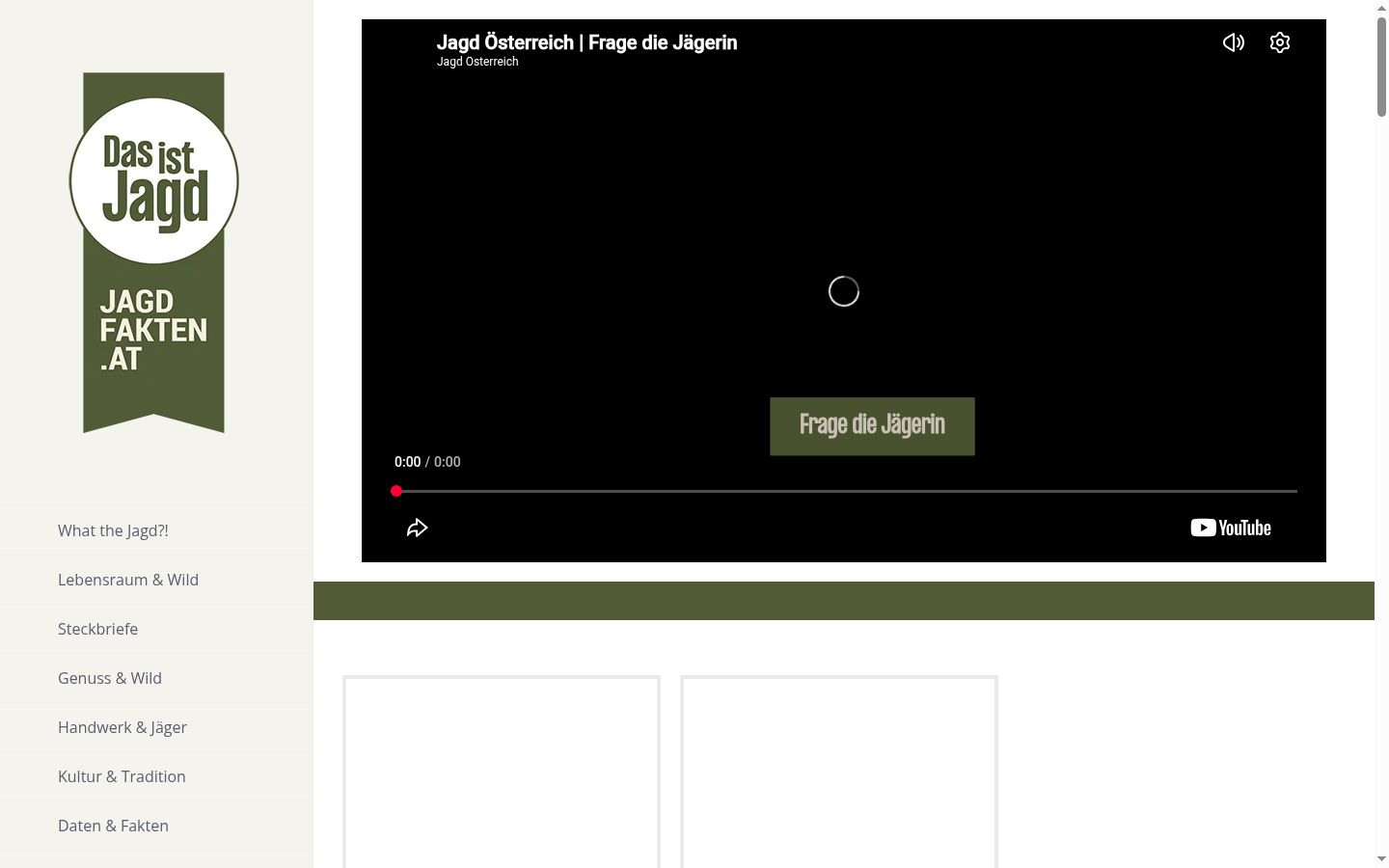Click the page's vertical scrollbar thumb
Image resolution: width=1389 pixels, height=868 pixels.
(x=1381, y=66)
